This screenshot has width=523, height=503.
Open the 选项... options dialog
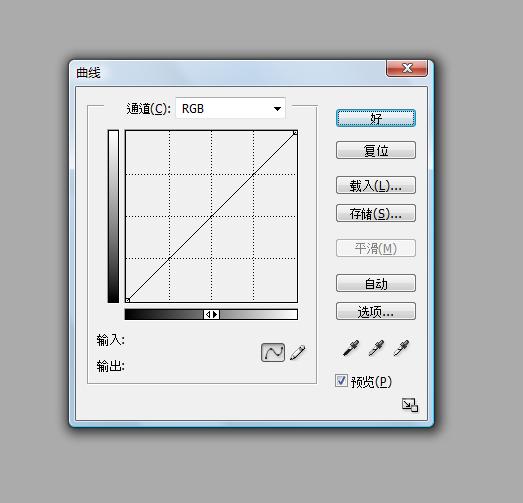pyautogui.click(x=376, y=311)
